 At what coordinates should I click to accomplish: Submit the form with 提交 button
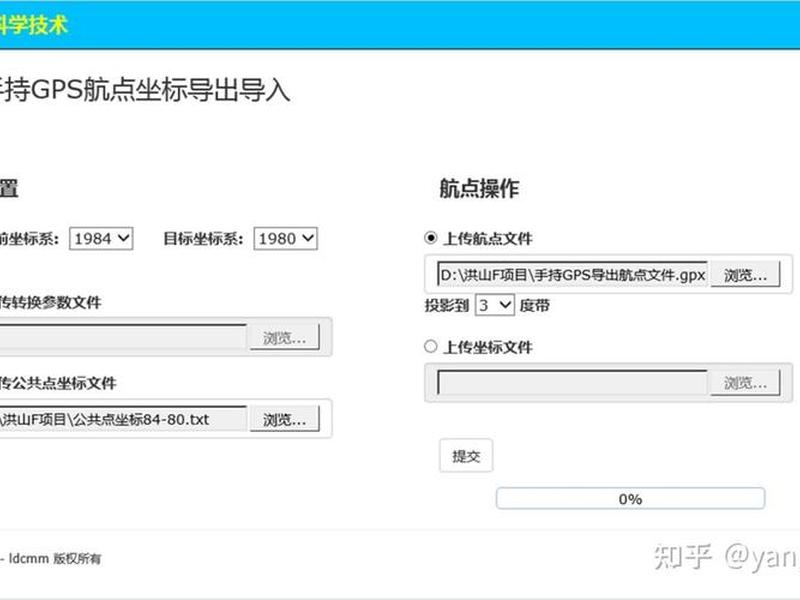(x=466, y=456)
